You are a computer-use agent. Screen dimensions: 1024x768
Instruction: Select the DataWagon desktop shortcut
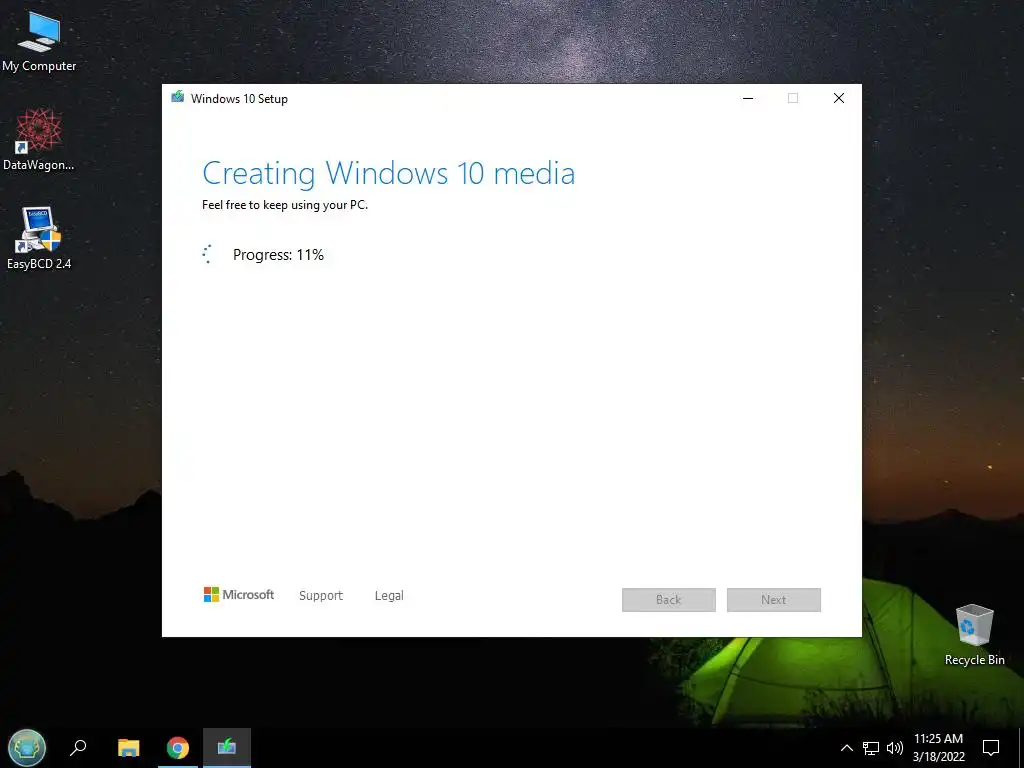coord(39,140)
